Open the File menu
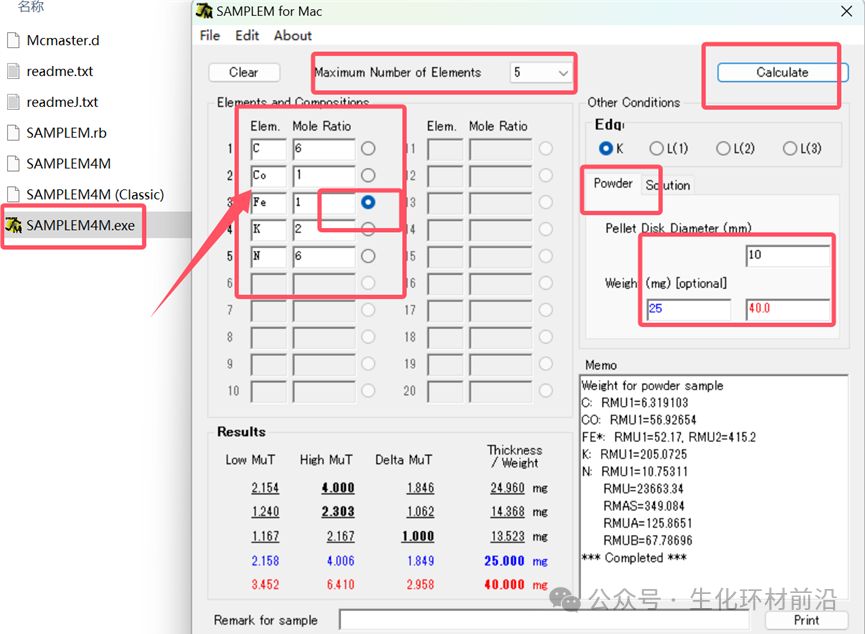This screenshot has height=634, width=865. (x=210, y=36)
